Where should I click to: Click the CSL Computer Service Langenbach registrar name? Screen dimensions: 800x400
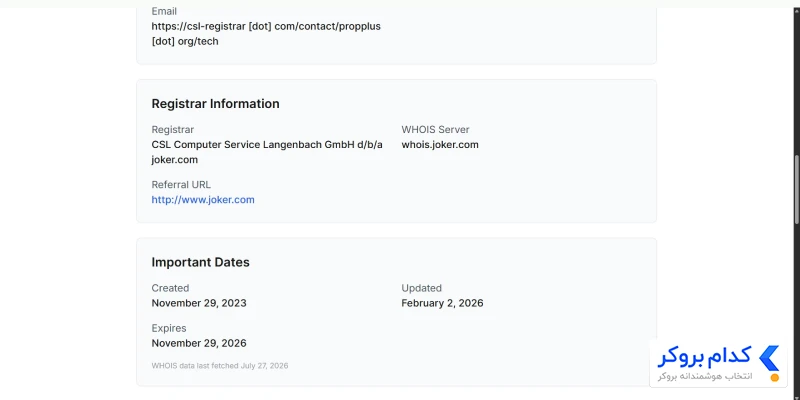coord(267,152)
